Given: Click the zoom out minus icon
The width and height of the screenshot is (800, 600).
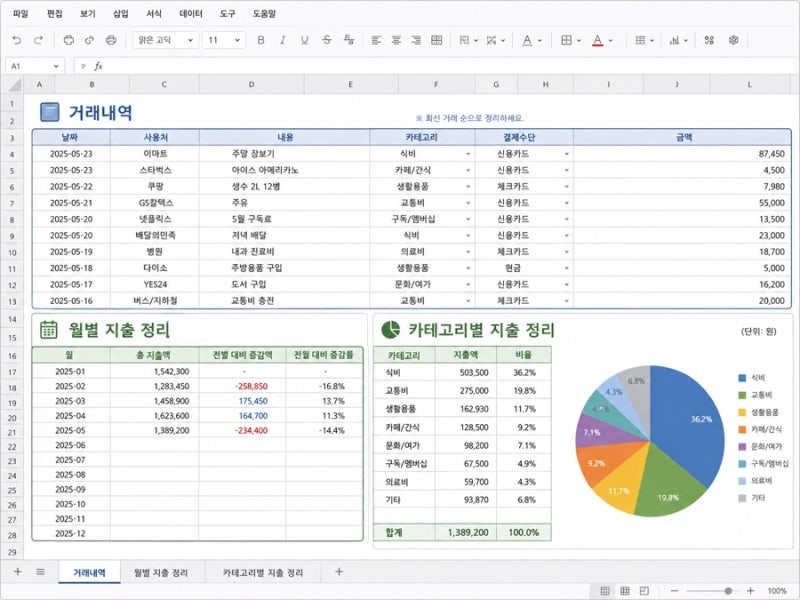Looking at the screenshot, I should (674, 591).
